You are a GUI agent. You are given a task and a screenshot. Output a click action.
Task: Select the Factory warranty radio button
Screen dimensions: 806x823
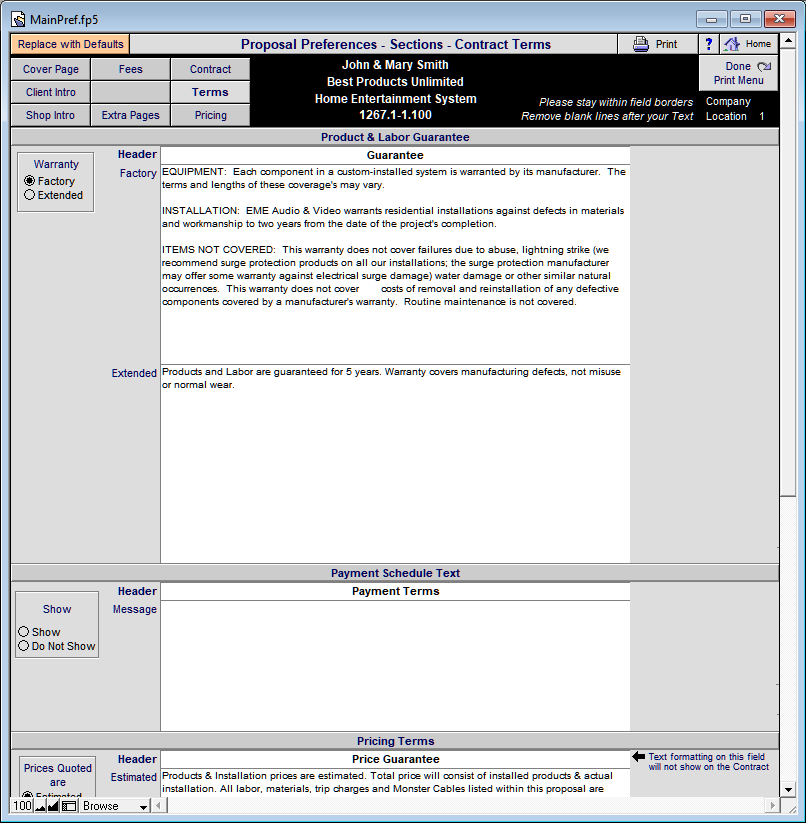(30, 181)
